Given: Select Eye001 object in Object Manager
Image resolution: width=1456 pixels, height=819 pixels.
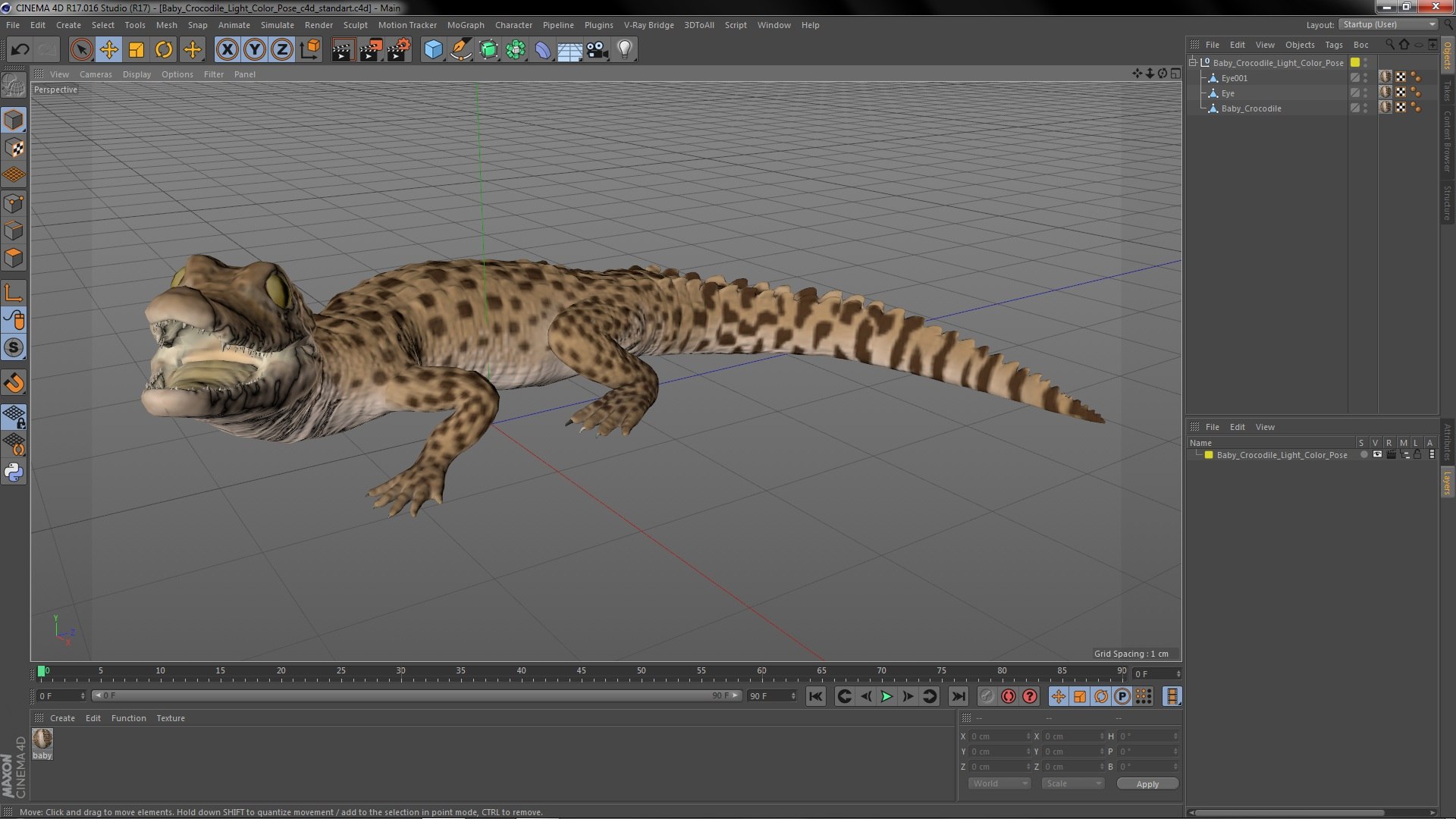Looking at the screenshot, I should click(x=1234, y=78).
